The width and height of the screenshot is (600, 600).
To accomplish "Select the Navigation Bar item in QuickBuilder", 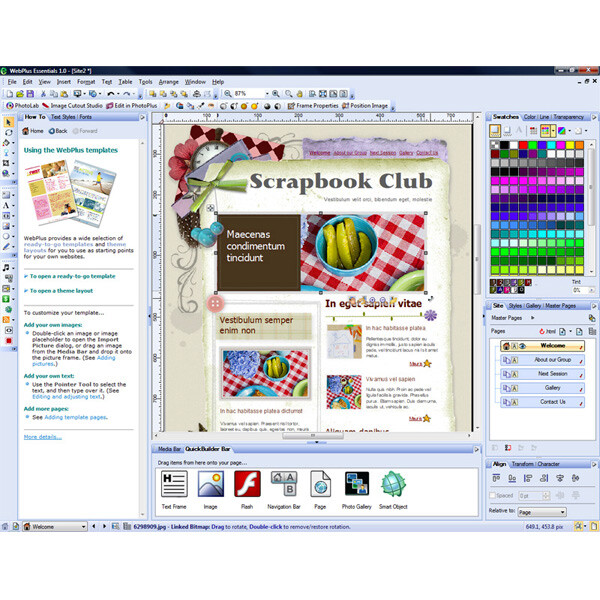I will click(x=284, y=490).
